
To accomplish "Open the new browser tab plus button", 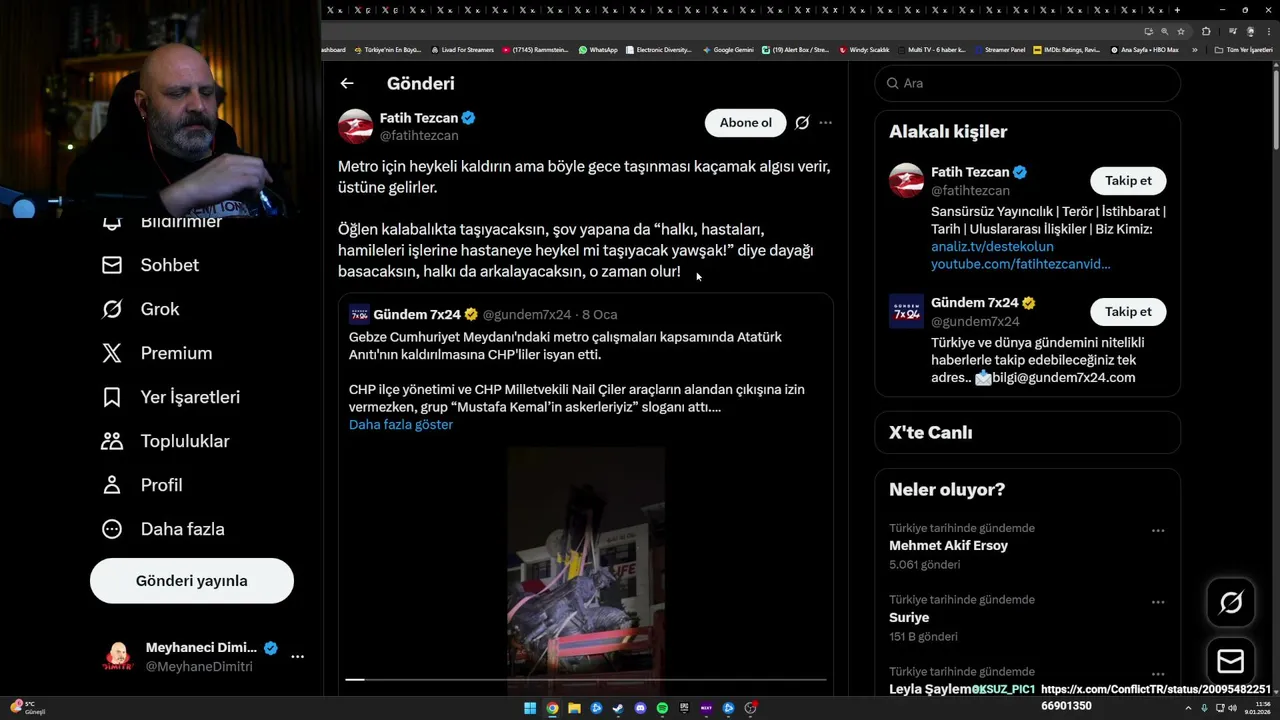I will click(1177, 10).
